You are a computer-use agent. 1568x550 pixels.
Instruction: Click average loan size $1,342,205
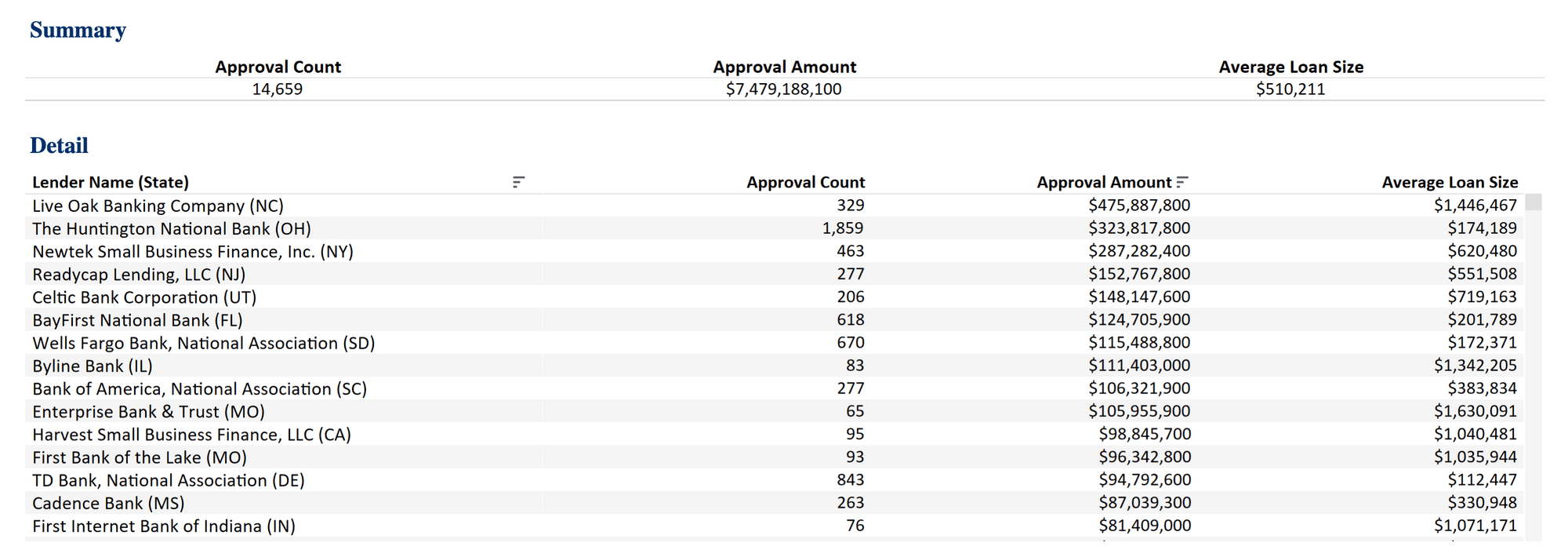[x=1475, y=366]
